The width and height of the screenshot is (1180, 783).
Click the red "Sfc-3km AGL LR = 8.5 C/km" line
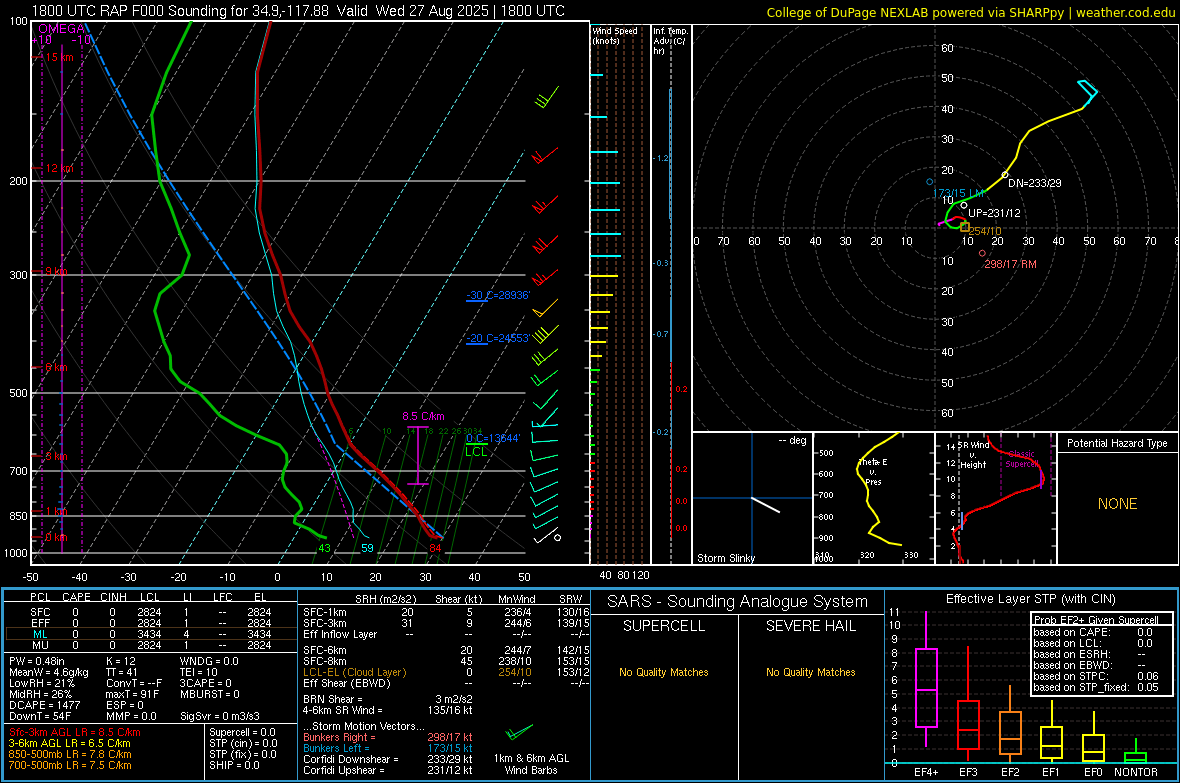pos(75,732)
